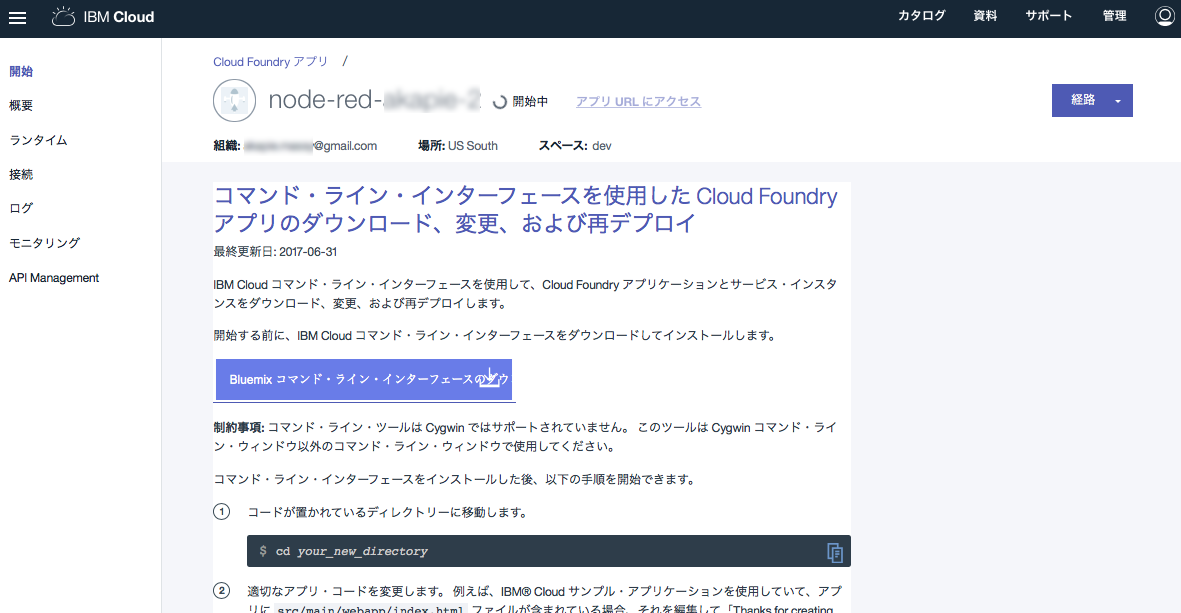Click the page heading about Cloud Foundry CLI

click(x=525, y=209)
